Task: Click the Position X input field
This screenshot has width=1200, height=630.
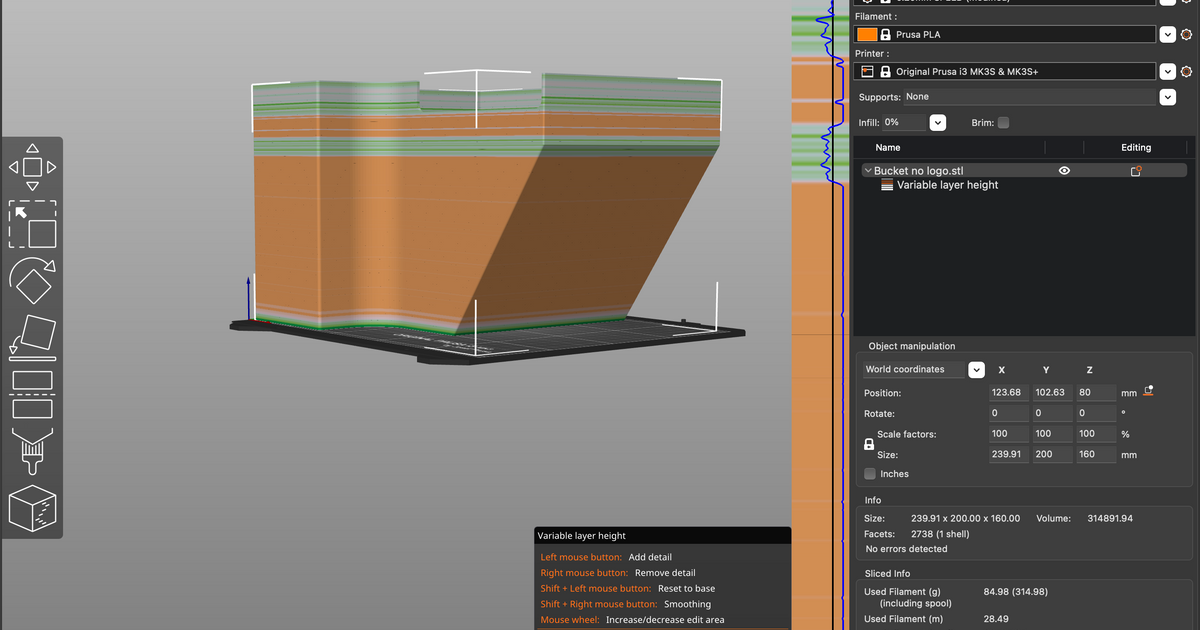Action: tap(1008, 393)
